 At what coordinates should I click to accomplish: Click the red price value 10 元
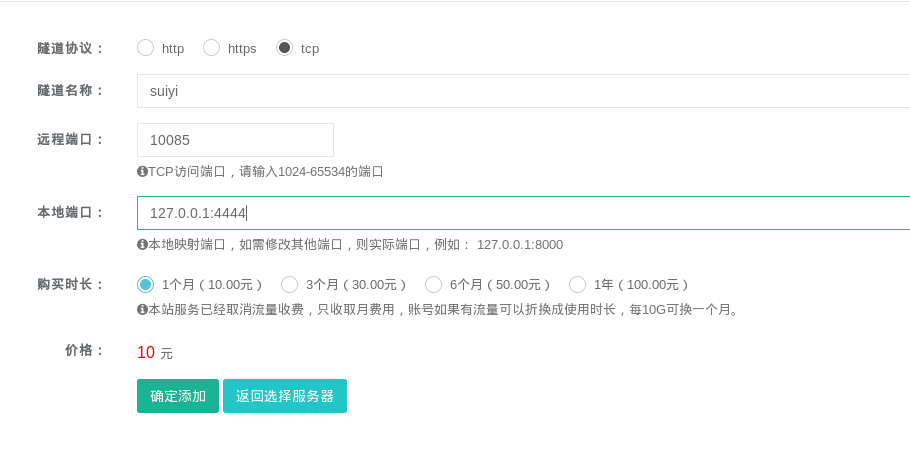pos(154,353)
